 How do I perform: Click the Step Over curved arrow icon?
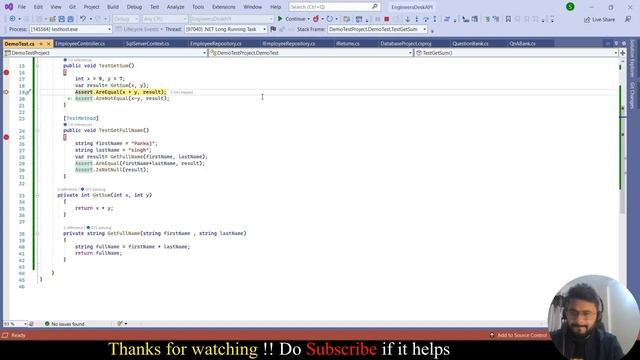click(426, 19)
